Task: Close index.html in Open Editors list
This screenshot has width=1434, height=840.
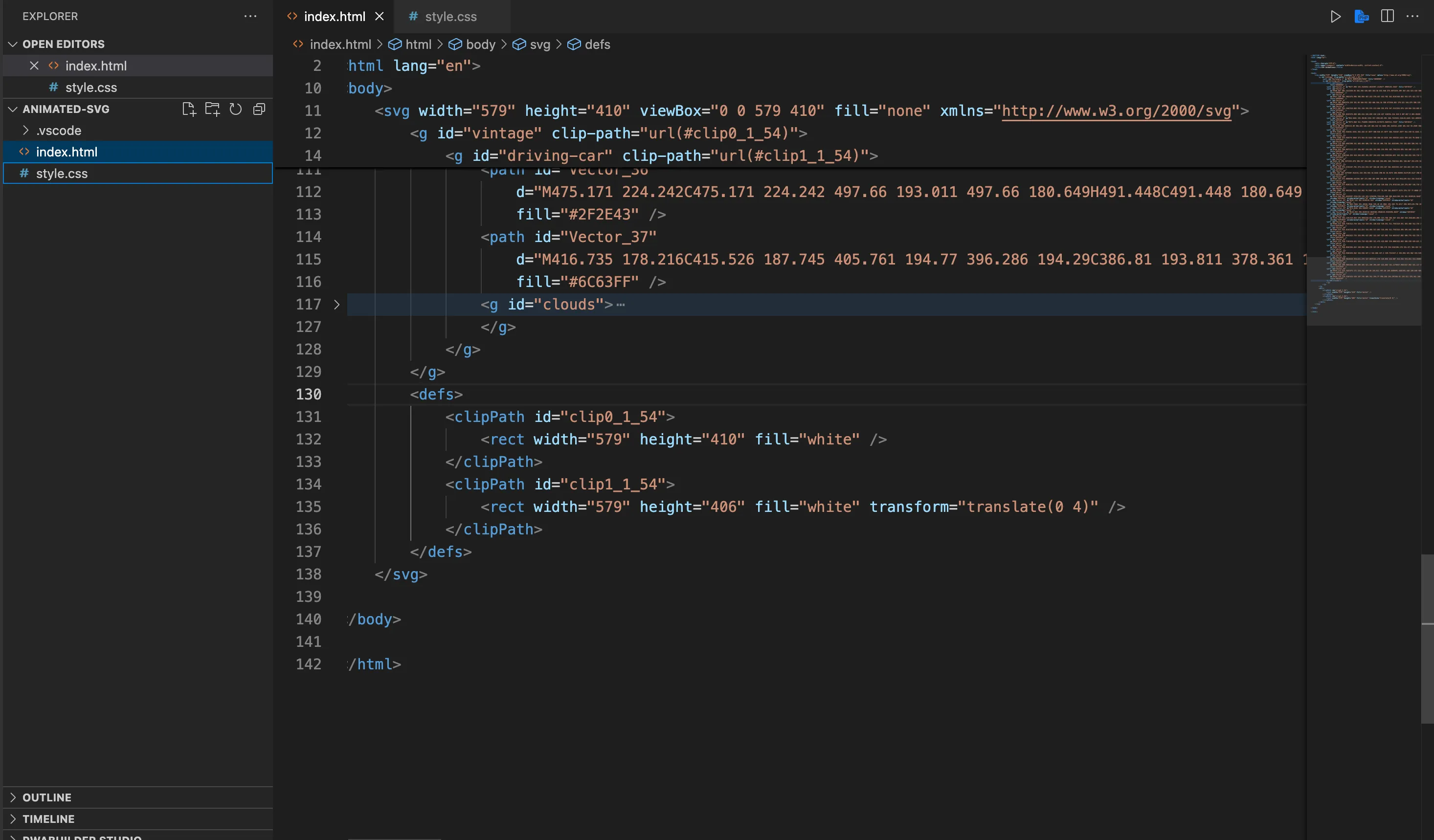Action: 34,66
